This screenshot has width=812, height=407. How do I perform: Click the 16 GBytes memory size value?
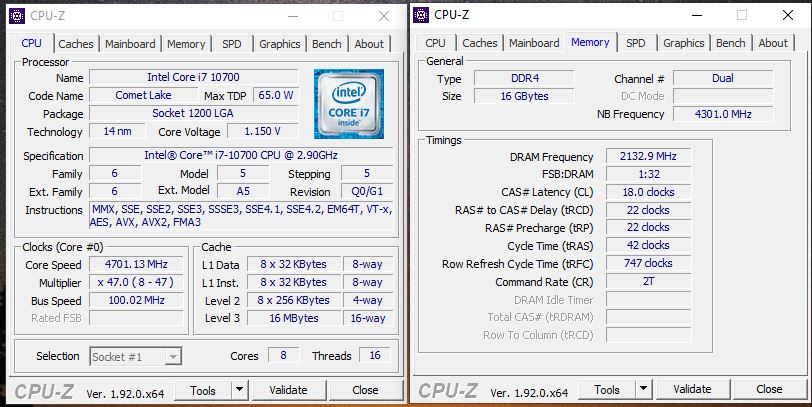(524, 96)
